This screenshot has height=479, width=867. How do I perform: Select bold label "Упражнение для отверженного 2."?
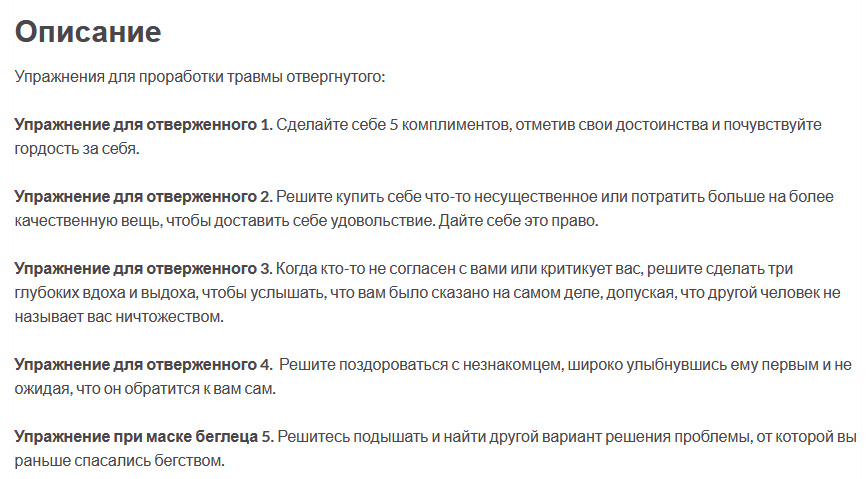tap(143, 196)
